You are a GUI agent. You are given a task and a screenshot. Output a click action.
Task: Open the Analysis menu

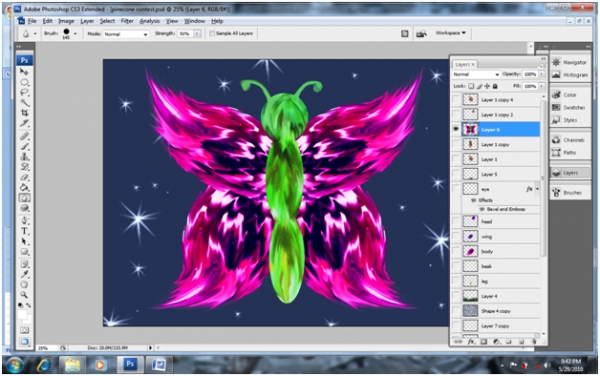coord(149,21)
